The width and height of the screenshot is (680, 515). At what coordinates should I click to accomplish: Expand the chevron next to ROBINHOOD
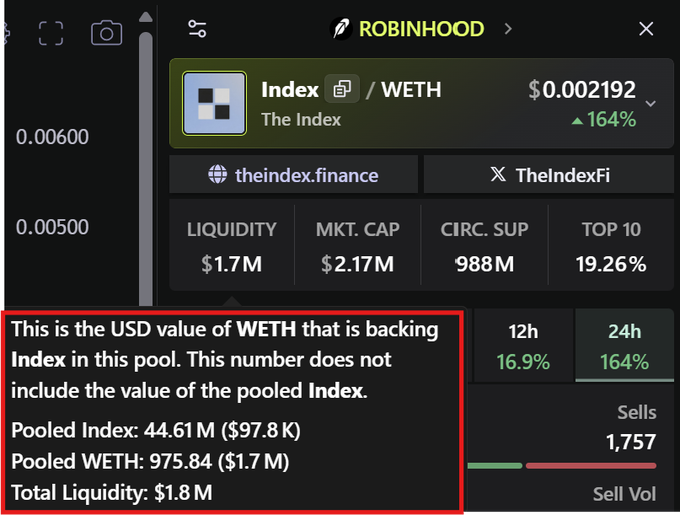pos(508,29)
